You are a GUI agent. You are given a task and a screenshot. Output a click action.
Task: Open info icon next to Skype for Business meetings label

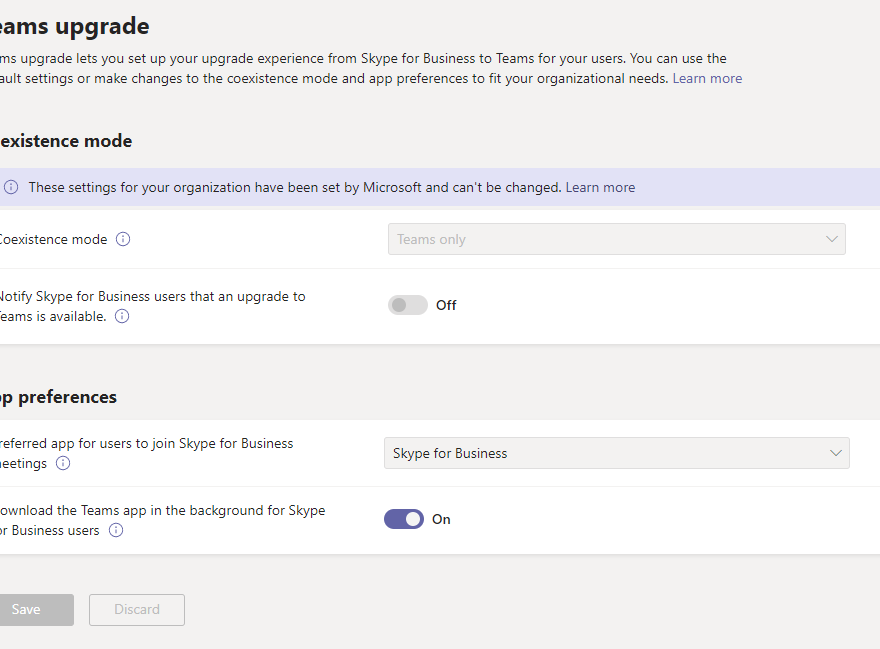(63, 463)
